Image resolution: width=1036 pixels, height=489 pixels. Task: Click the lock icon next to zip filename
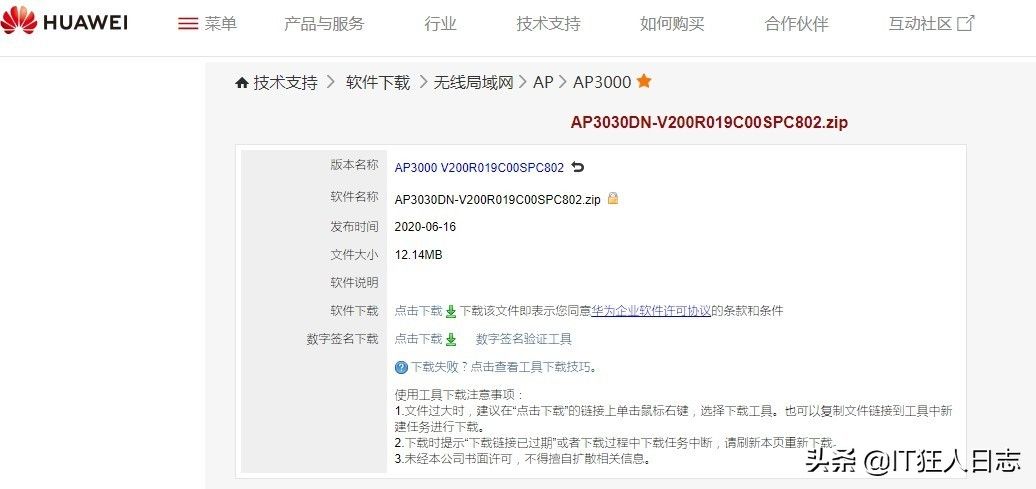(x=613, y=198)
